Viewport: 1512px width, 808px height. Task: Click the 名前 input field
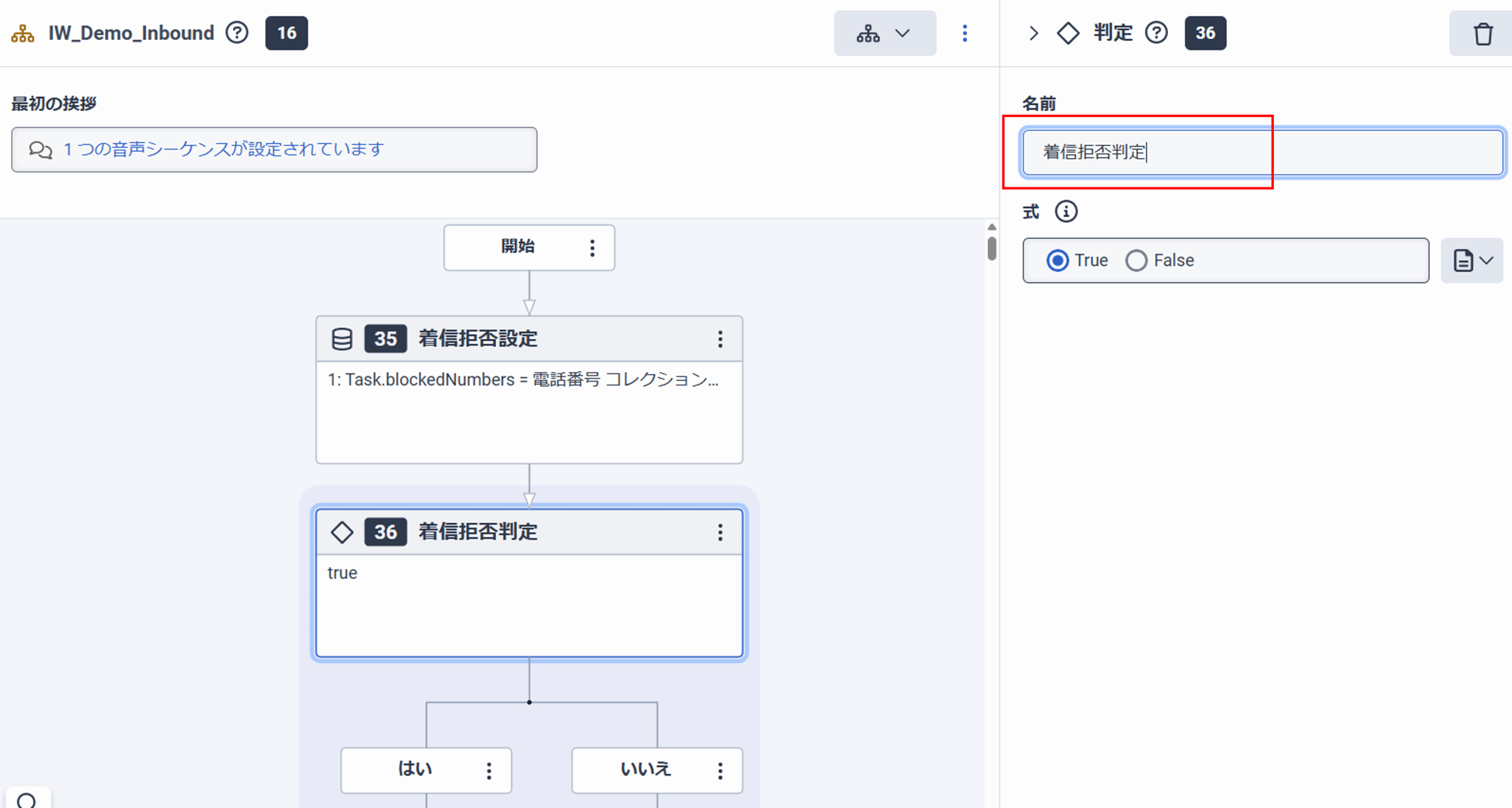[x=1263, y=152]
